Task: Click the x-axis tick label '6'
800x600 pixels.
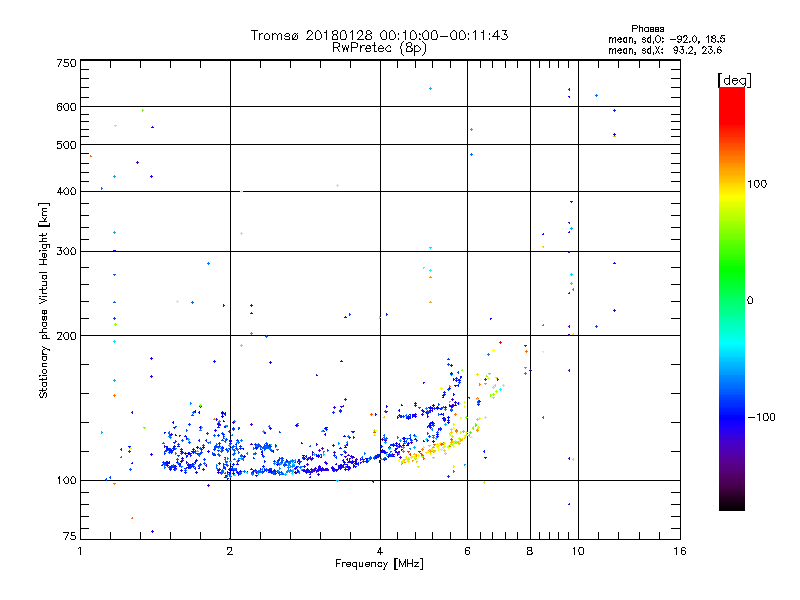Action: tap(467, 551)
